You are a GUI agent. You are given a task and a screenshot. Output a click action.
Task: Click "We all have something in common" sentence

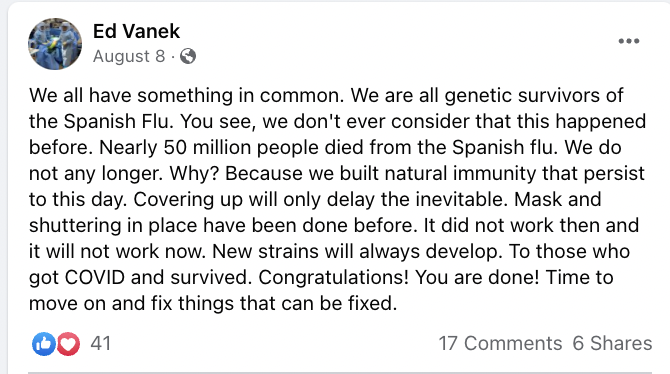[186, 95]
